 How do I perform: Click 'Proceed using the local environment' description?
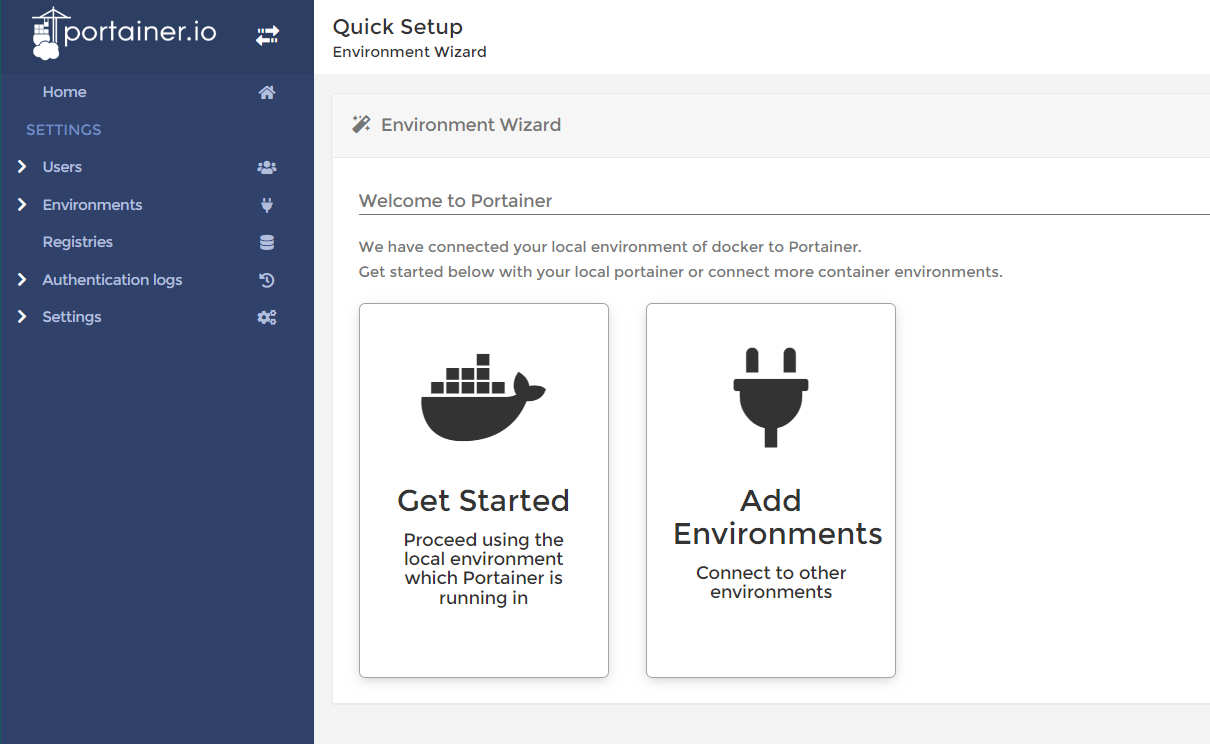tap(483, 569)
